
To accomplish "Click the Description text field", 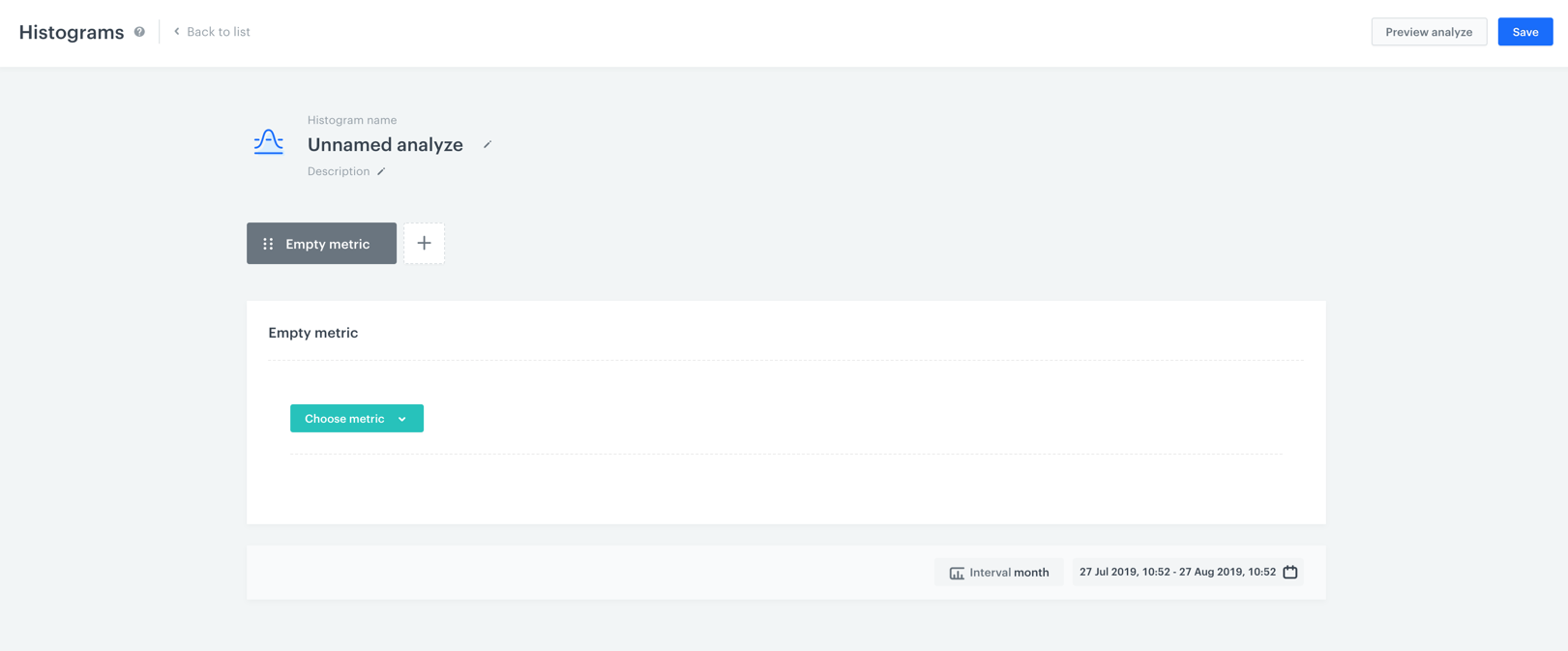I will tap(339, 171).
